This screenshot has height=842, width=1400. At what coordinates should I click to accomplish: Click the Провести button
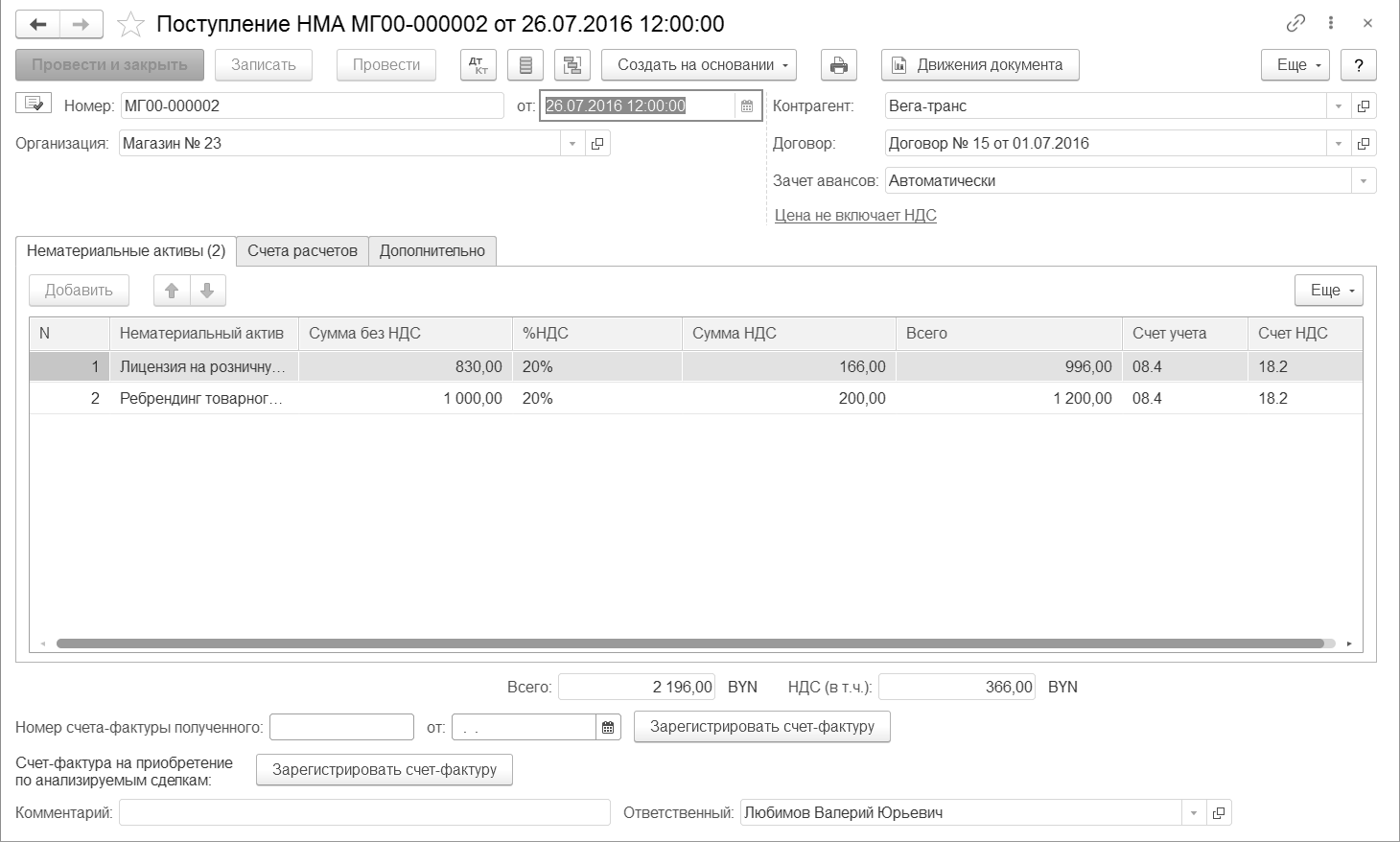coord(386,65)
